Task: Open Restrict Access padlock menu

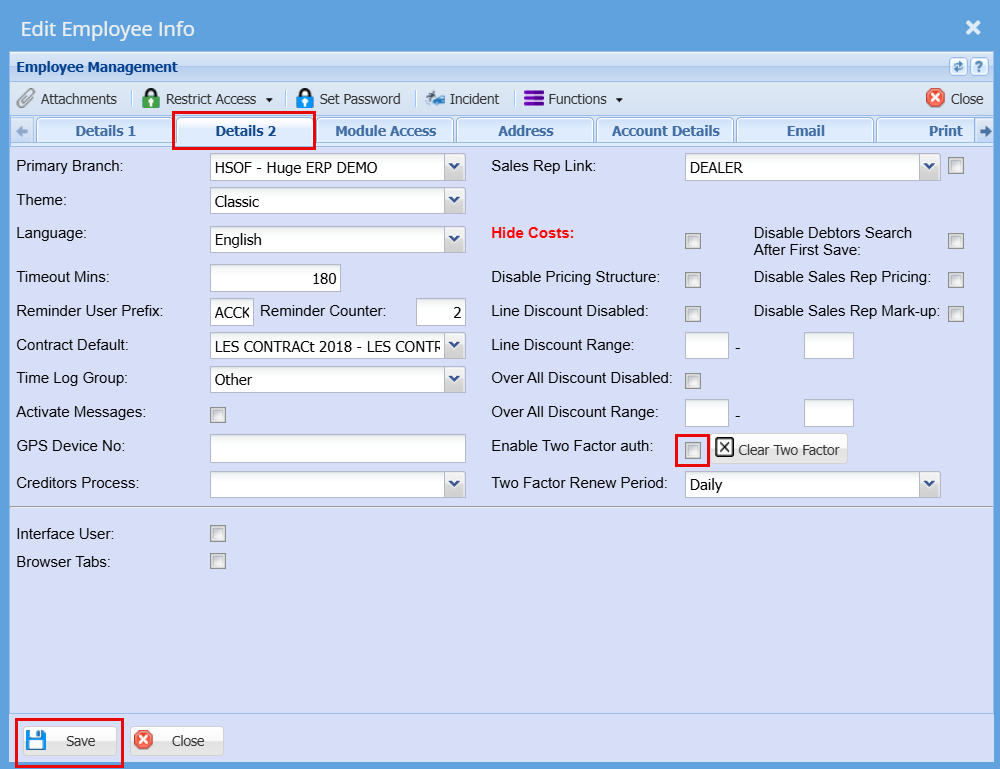Action: coord(152,99)
